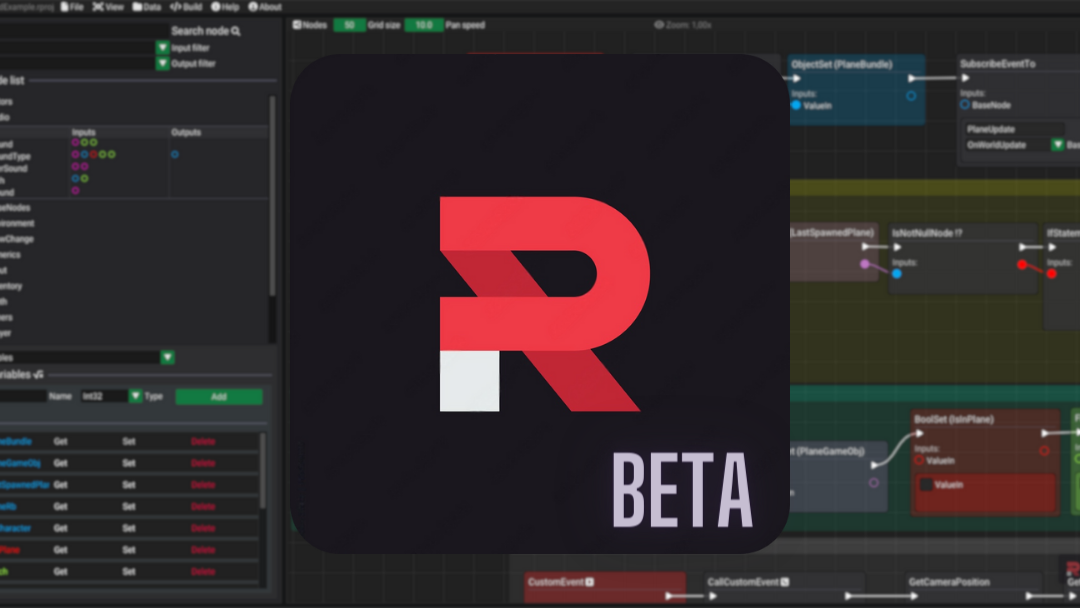Click the ValueIn input pin on ObjectSet node
Viewport: 1080px width, 608px height.
click(x=796, y=105)
